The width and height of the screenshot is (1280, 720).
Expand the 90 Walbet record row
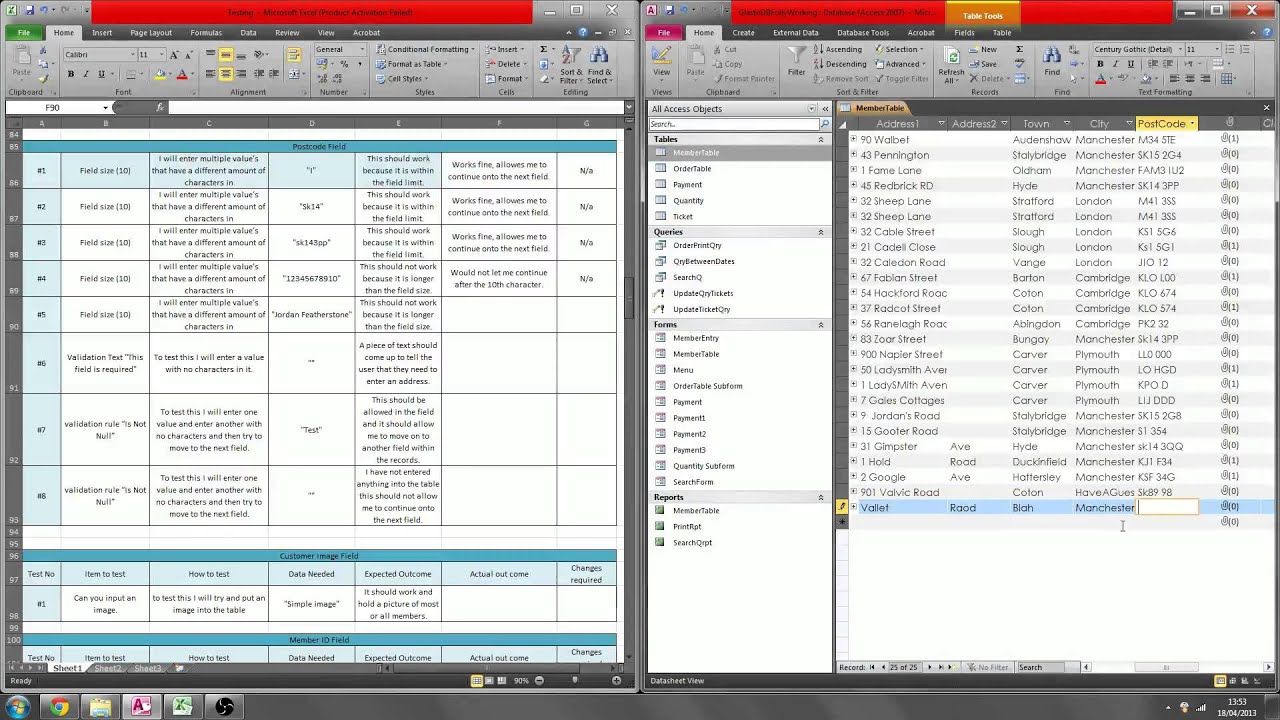click(x=853, y=139)
